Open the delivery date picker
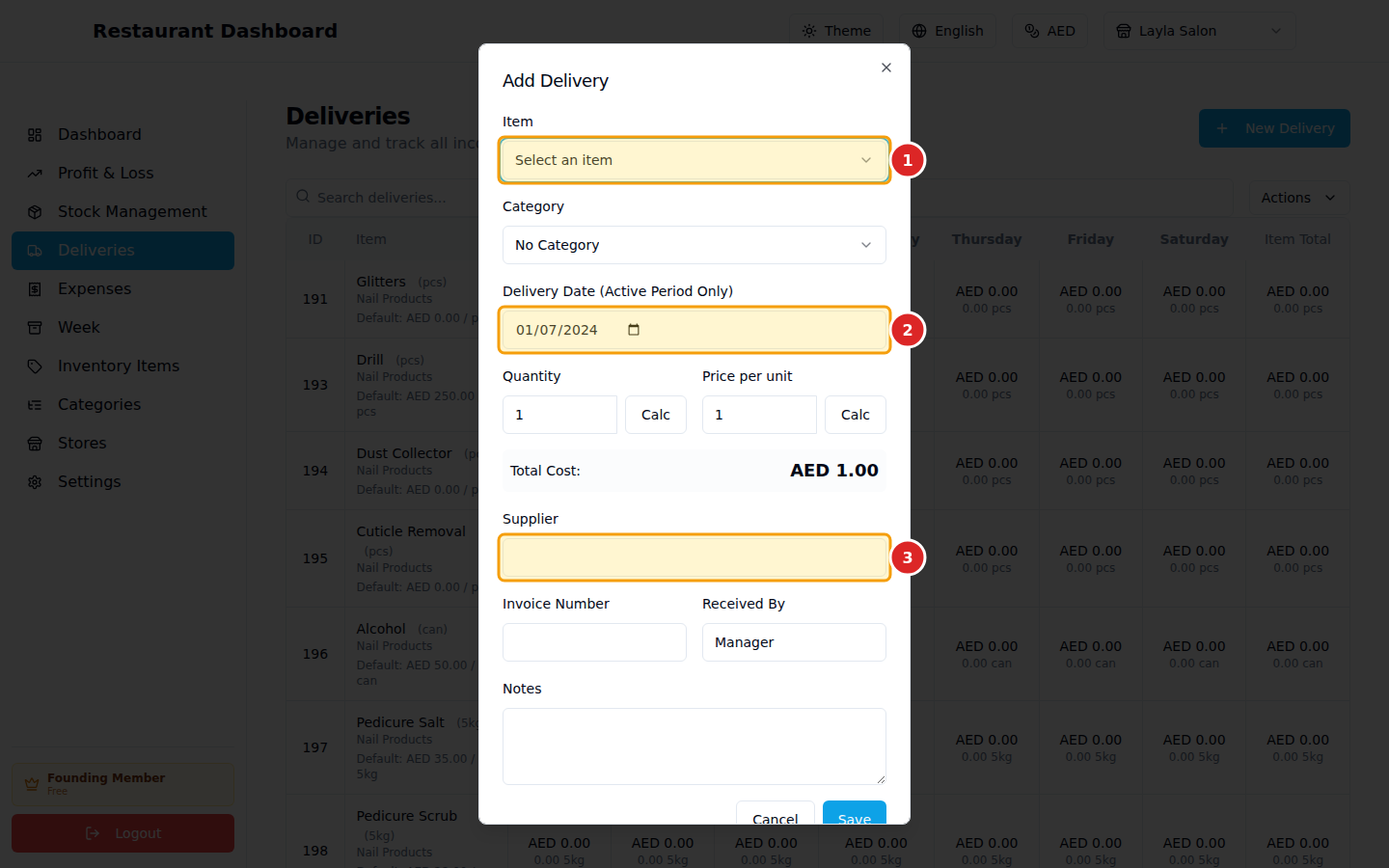Screen dimensions: 1389x868 pyautogui.click(x=634, y=329)
